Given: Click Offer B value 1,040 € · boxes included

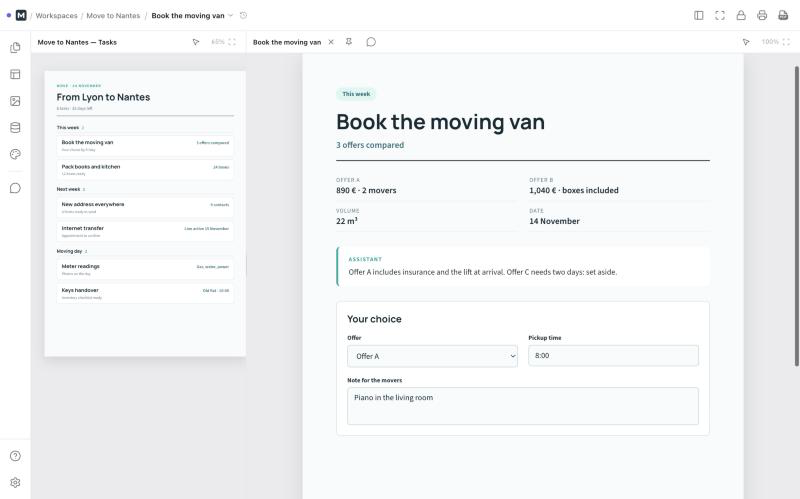Looking at the screenshot, I should 574,190.
